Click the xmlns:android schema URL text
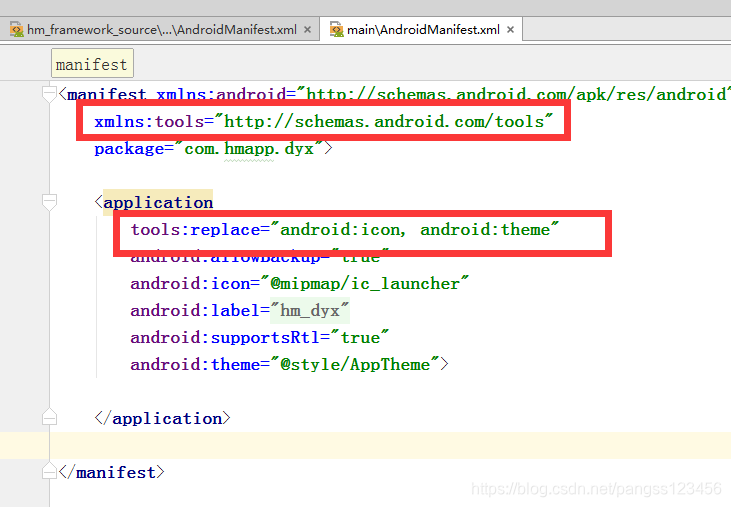Screen dimensions: 731x507 (515, 95)
